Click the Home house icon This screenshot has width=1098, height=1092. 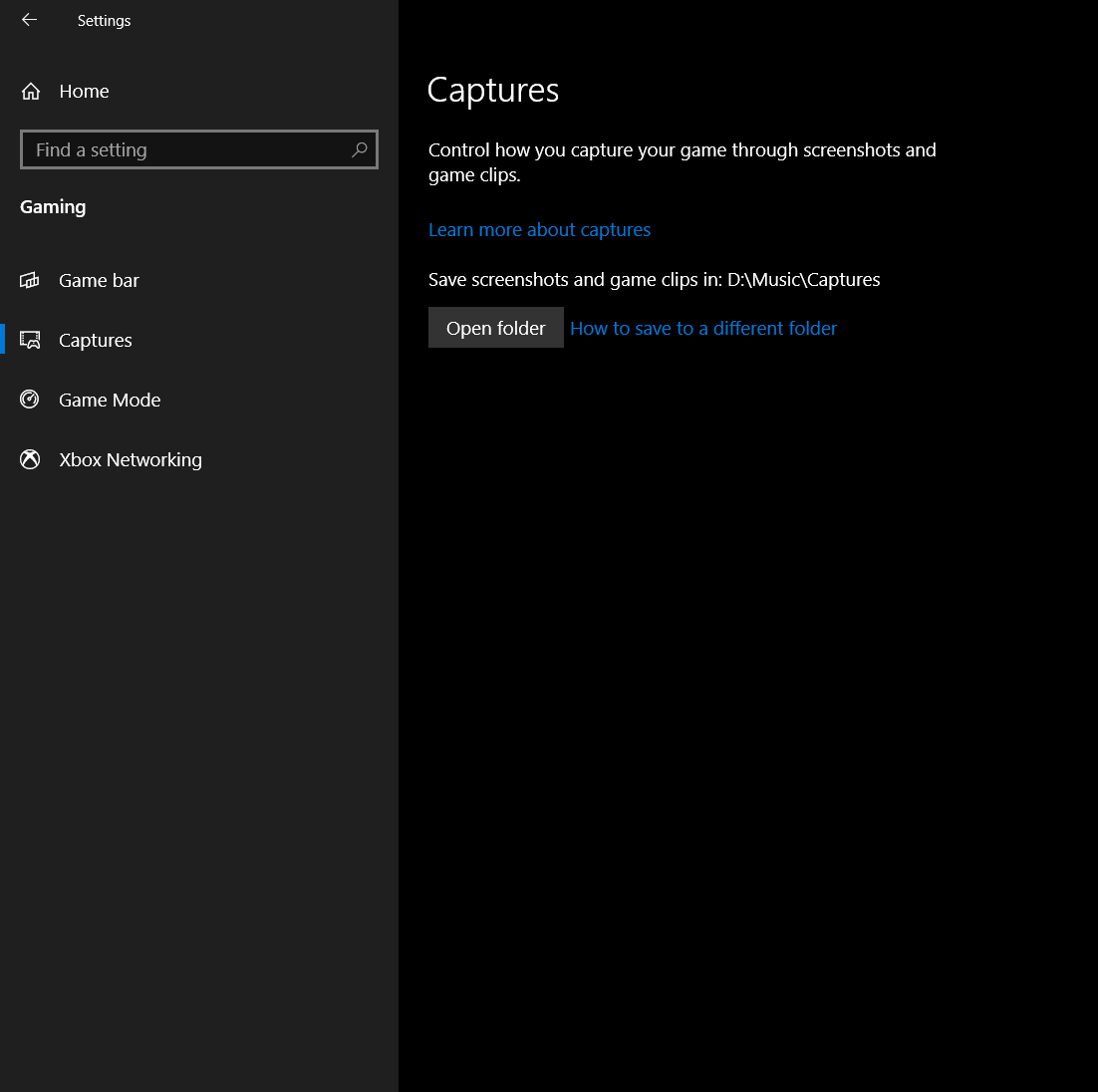(x=31, y=91)
